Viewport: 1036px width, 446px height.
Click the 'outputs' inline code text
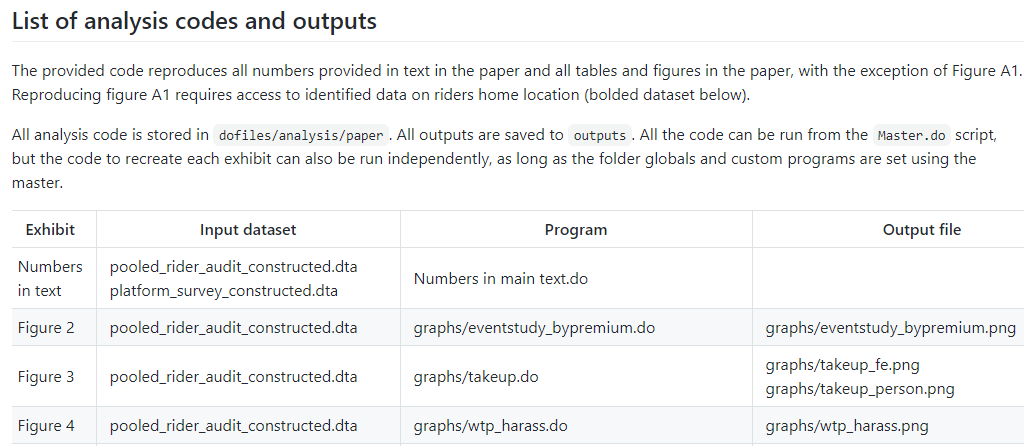599,135
